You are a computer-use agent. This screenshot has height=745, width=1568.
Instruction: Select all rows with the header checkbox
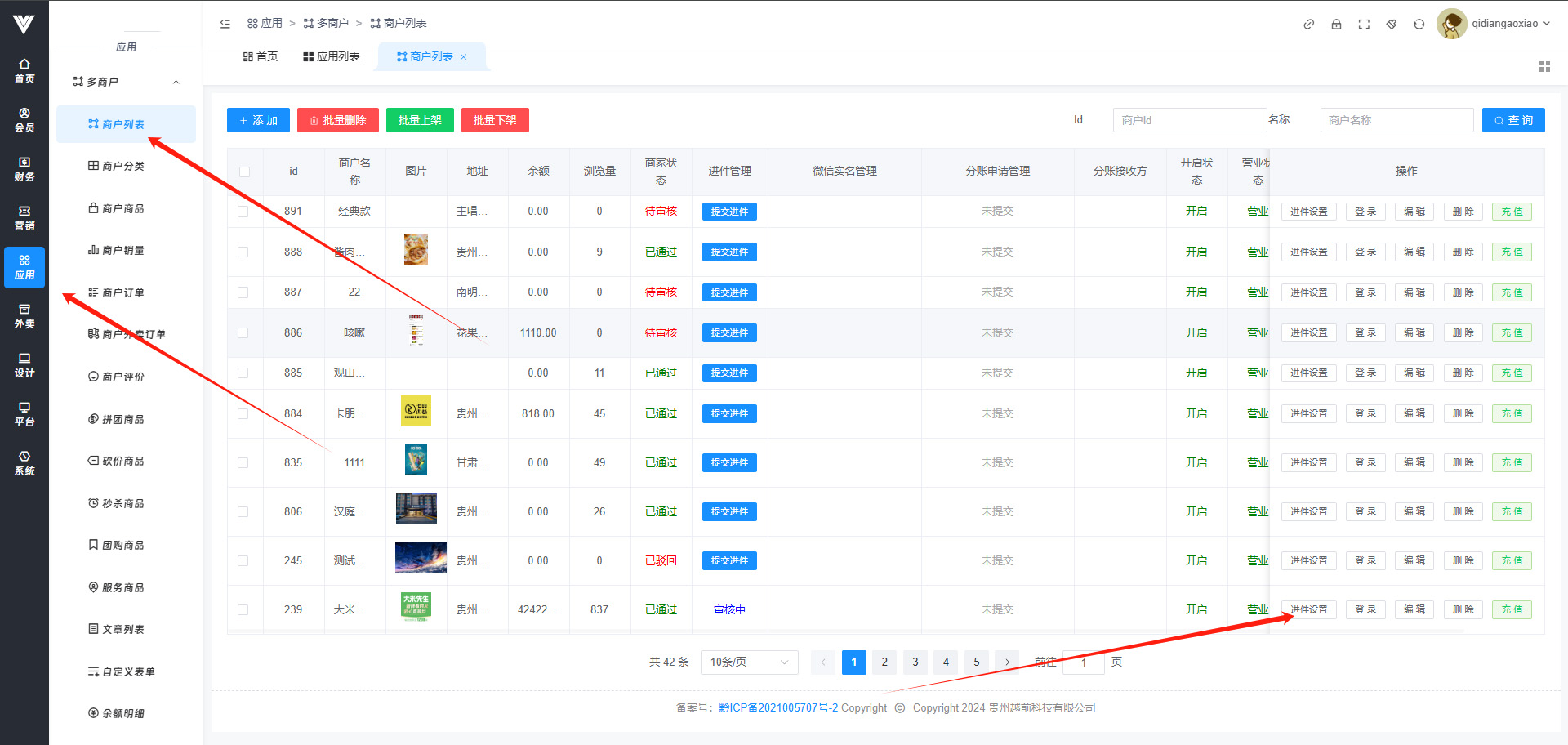[244, 172]
